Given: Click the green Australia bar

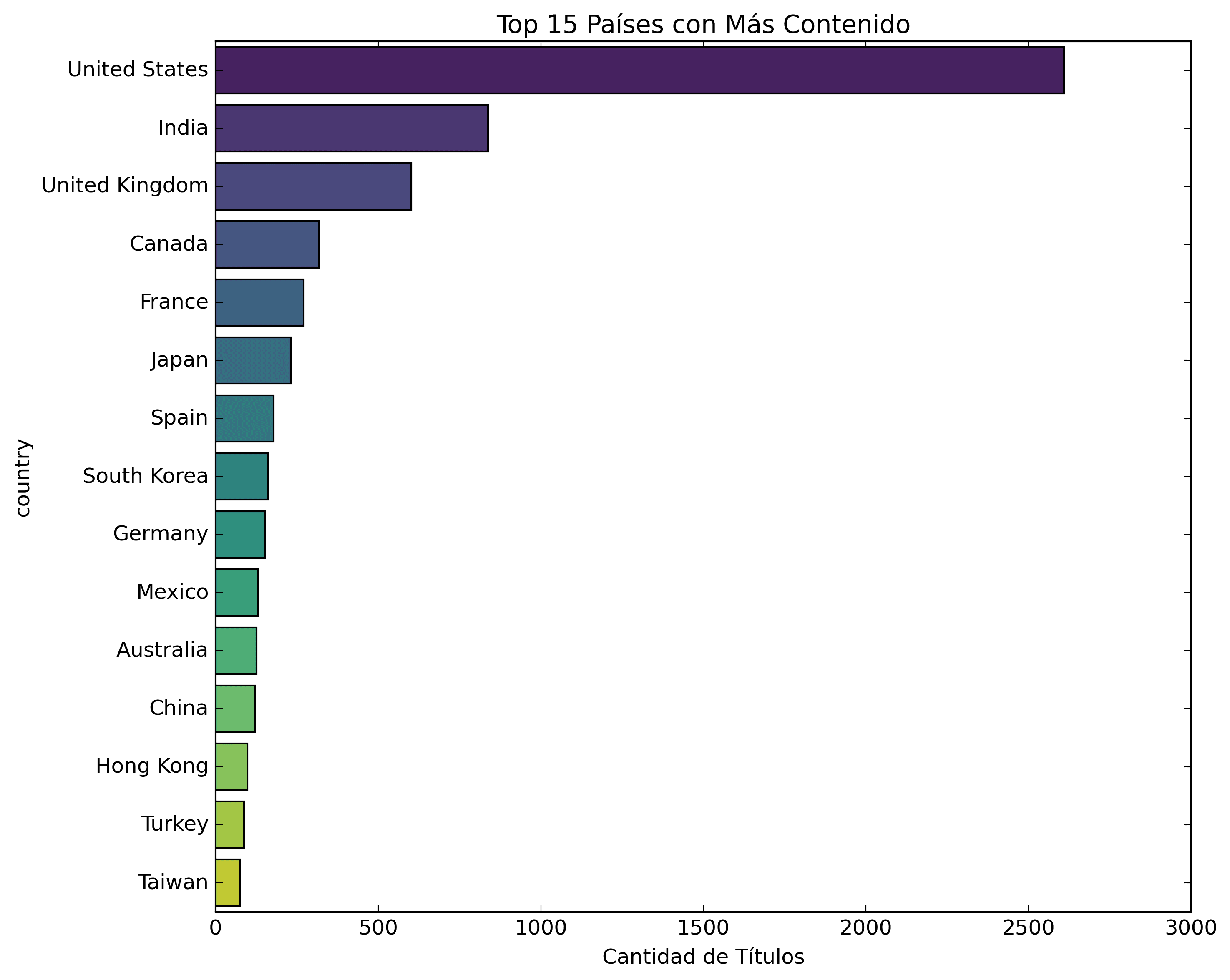Looking at the screenshot, I should click(x=236, y=650).
